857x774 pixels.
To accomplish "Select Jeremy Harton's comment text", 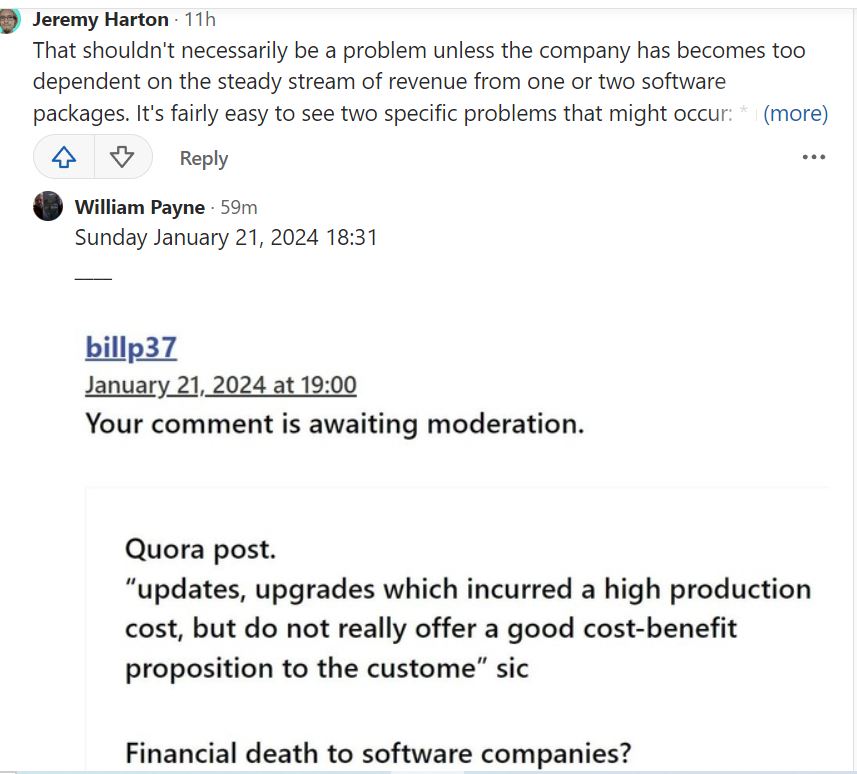I will 419,82.
